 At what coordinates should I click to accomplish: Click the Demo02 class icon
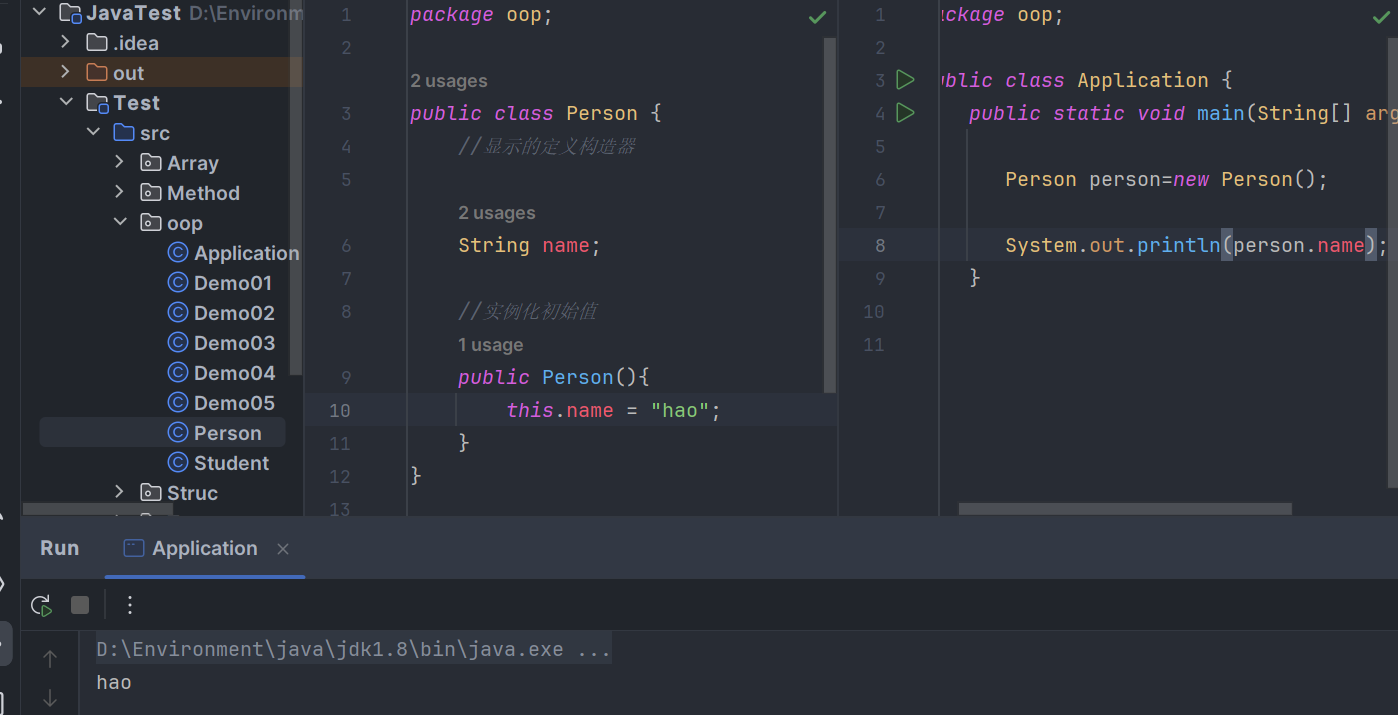(178, 313)
